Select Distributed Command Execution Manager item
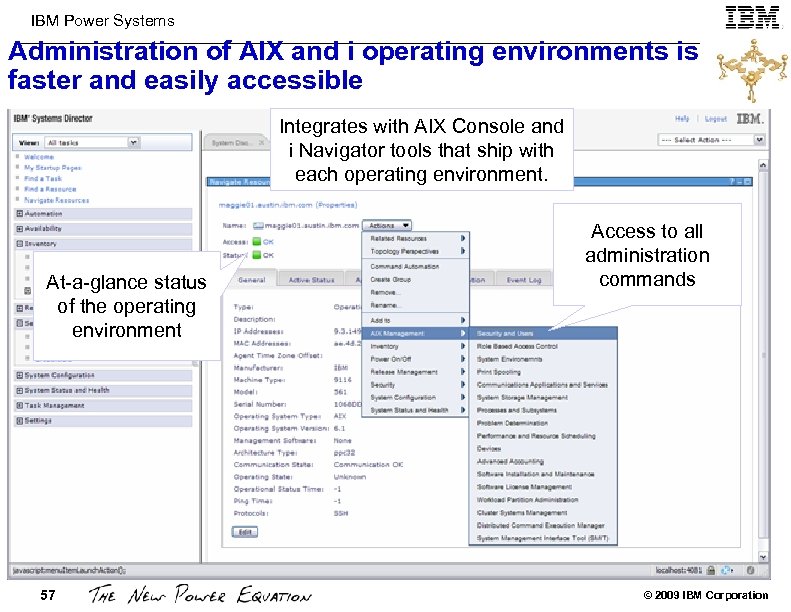791x612 pixels. 543,525
